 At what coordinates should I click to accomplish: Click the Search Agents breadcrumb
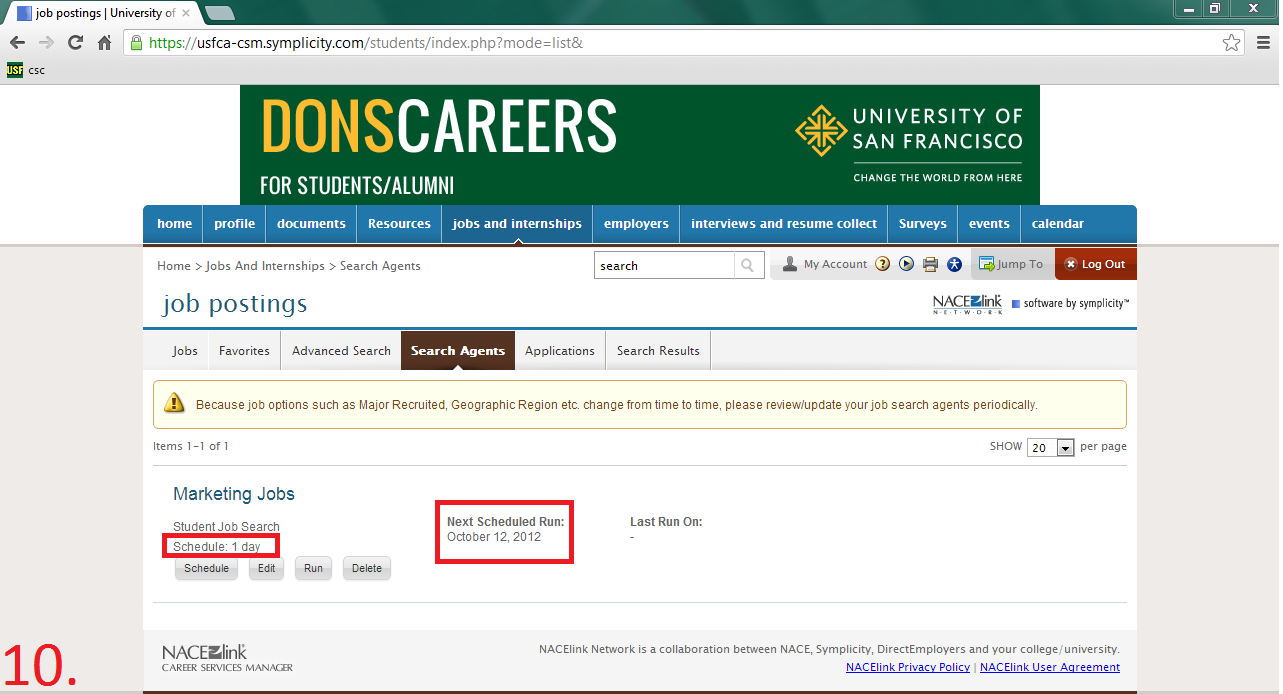pyautogui.click(x=380, y=266)
